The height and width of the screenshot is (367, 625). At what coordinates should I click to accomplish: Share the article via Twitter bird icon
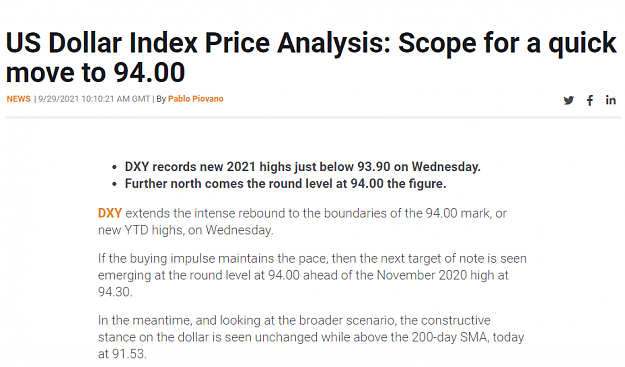pos(568,100)
